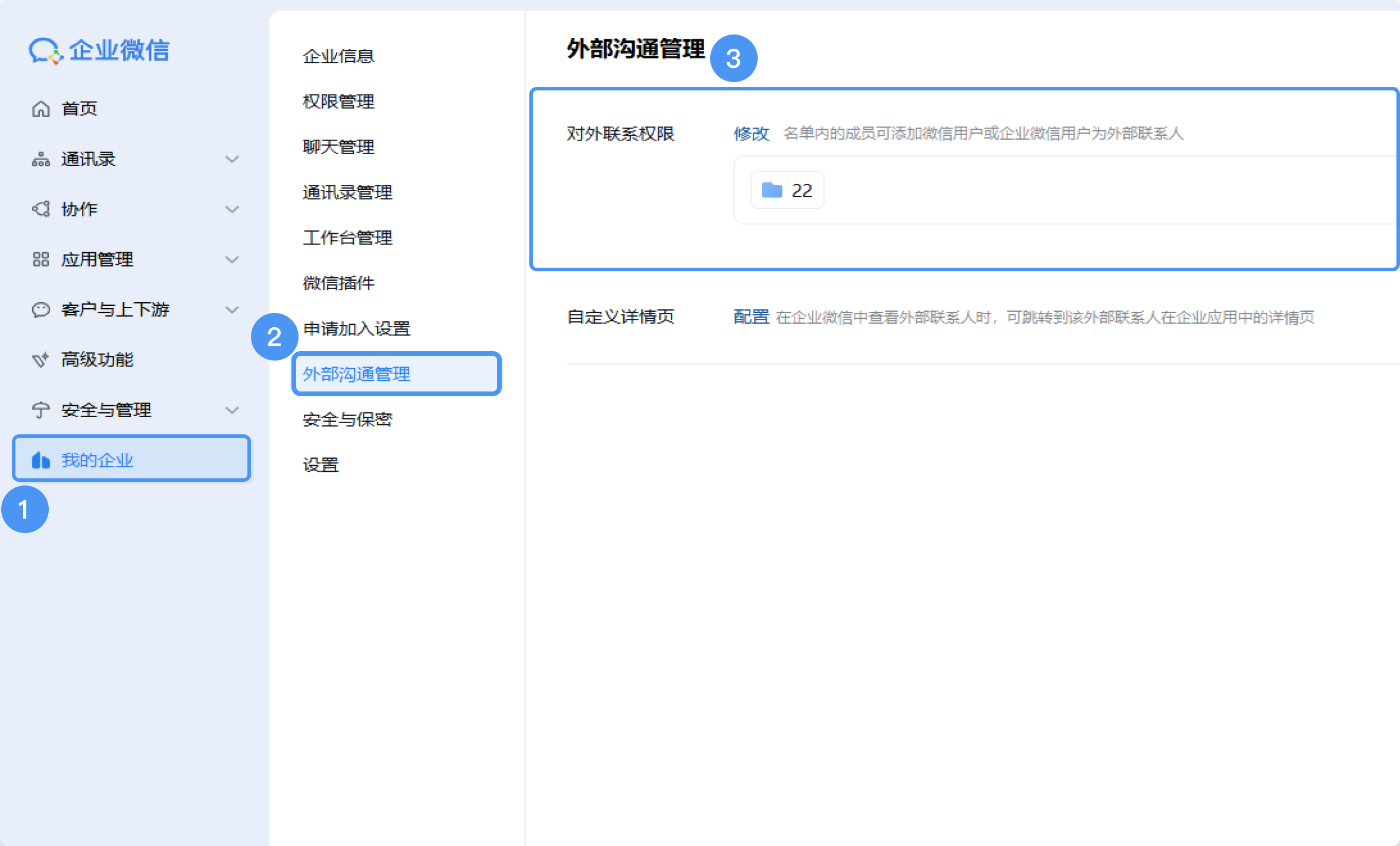This screenshot has height=846, width=1400.
Task: Open 安全与保密 settings
Action: tap(347, 420)
